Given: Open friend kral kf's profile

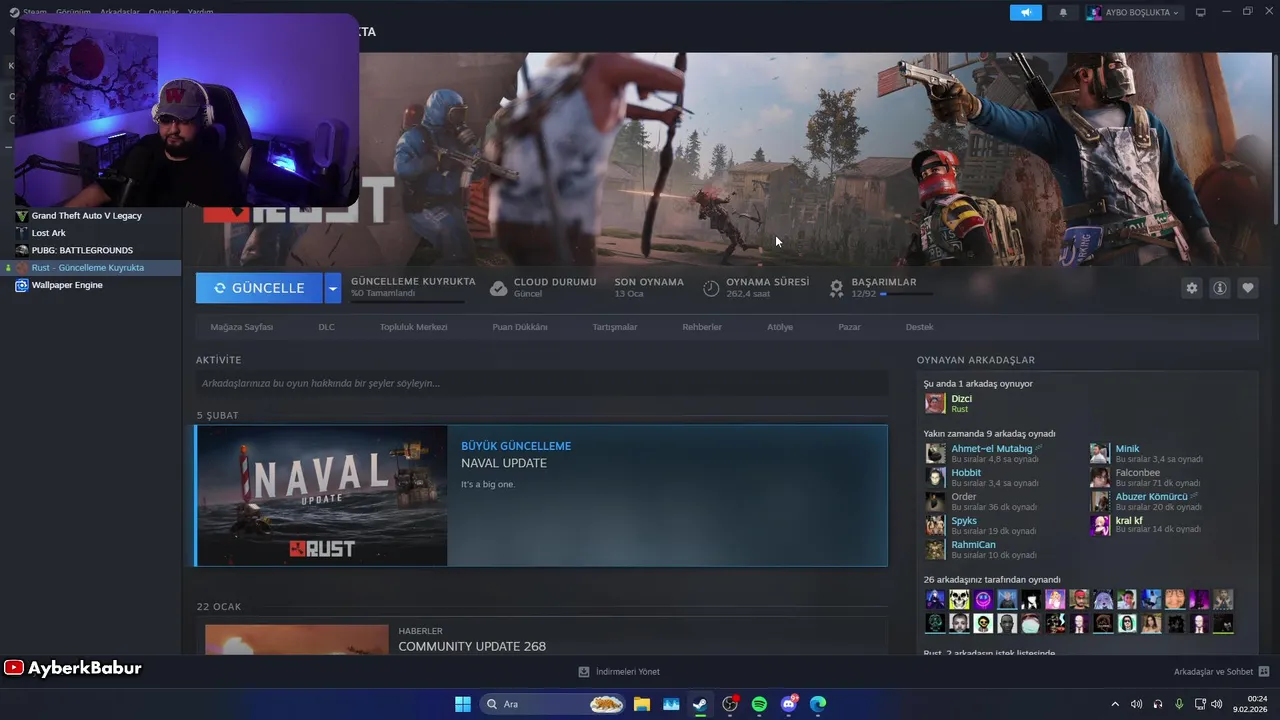Looking at the screenshot, I should click(1129, 521).
